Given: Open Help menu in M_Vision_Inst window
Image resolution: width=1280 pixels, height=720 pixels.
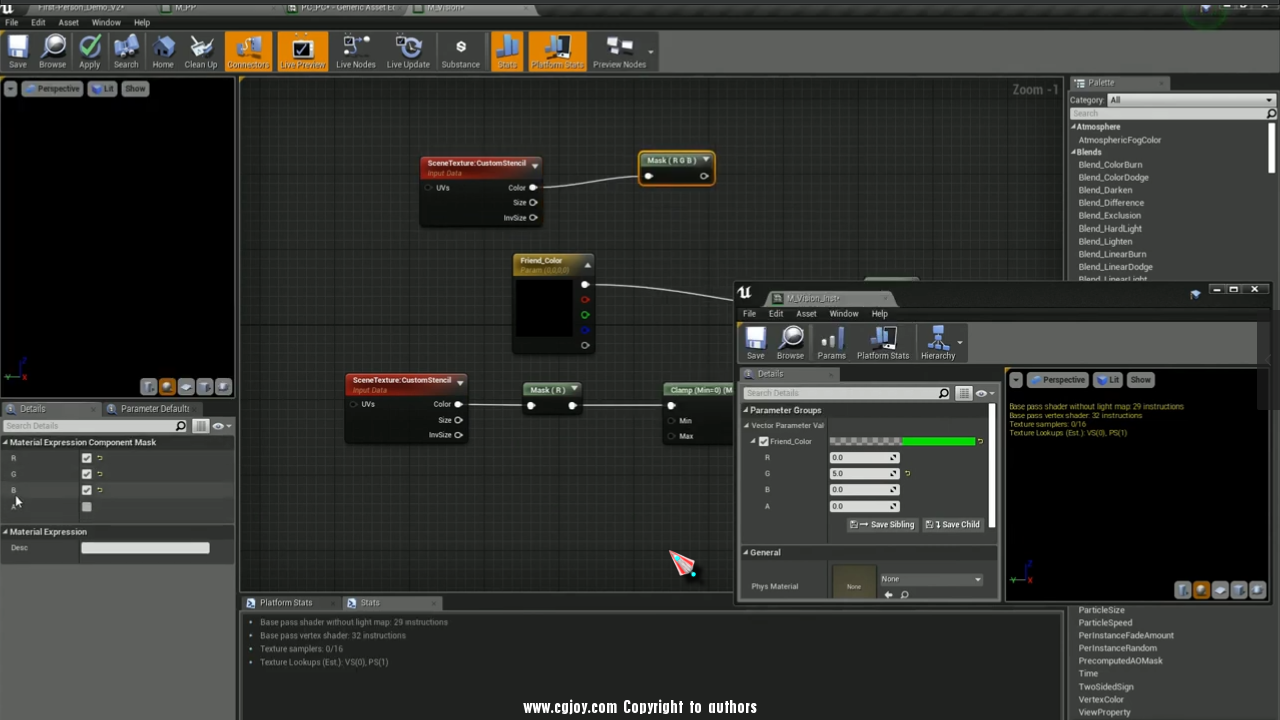Looking at the screenshot, I should pos(879,314).
